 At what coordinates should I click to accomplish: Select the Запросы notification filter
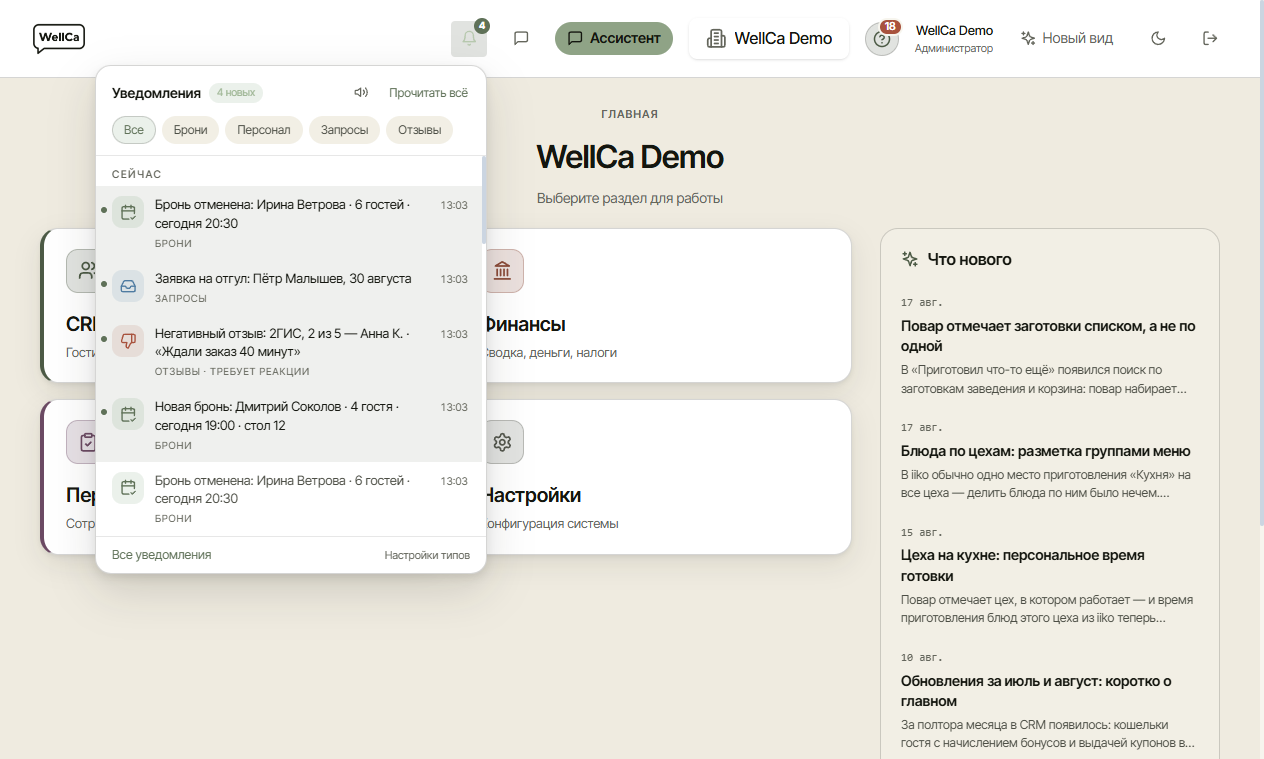click(344, 130)
